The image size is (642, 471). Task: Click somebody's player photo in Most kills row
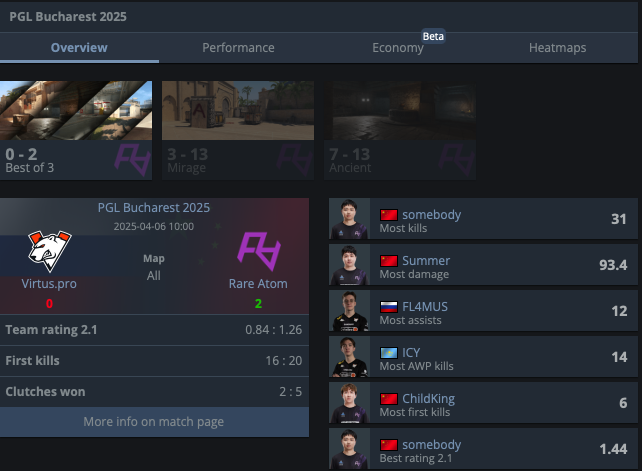click(x=349, y=219)
